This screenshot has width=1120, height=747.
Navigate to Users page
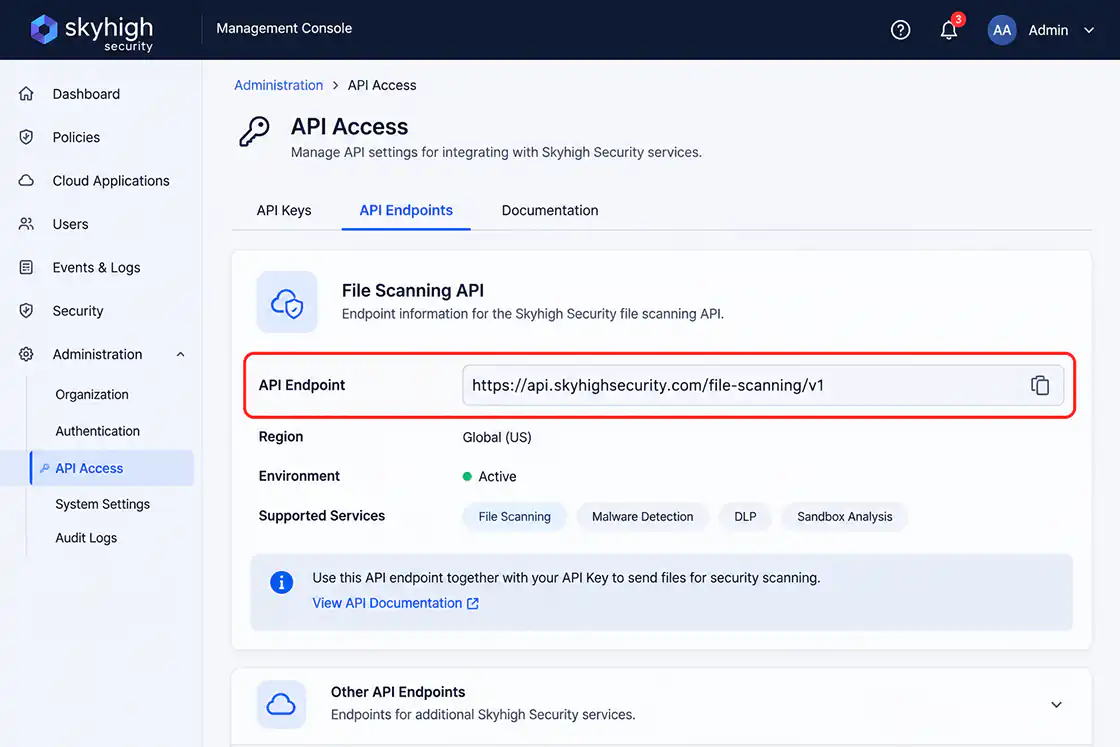[70, 224]
